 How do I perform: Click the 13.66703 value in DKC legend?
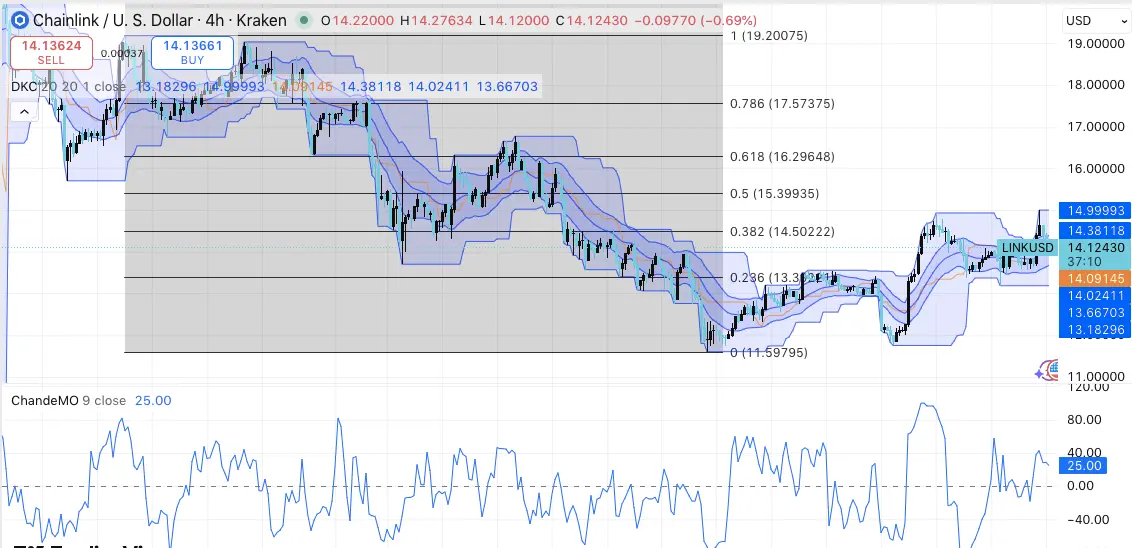pyautogui.click(x=507, y=87)
